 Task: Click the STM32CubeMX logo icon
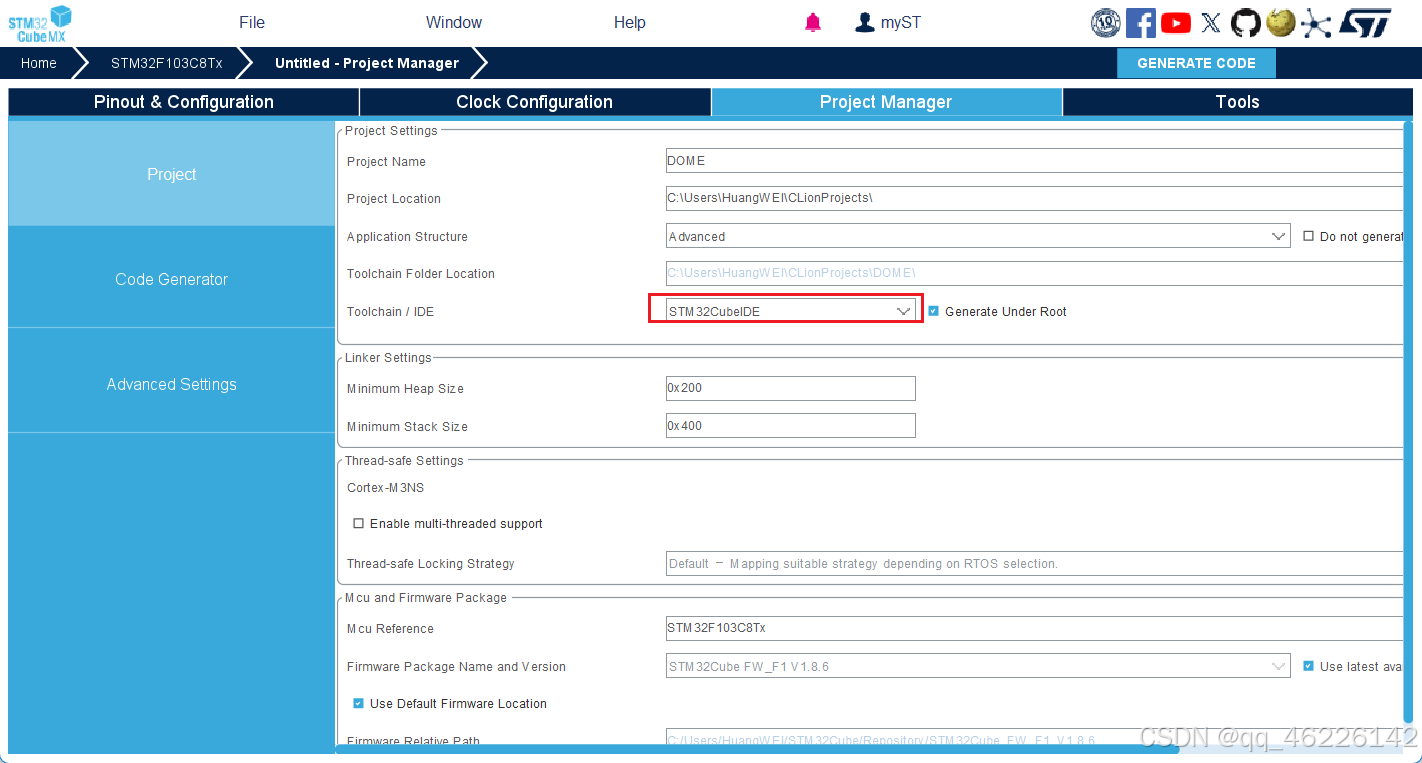41,23
